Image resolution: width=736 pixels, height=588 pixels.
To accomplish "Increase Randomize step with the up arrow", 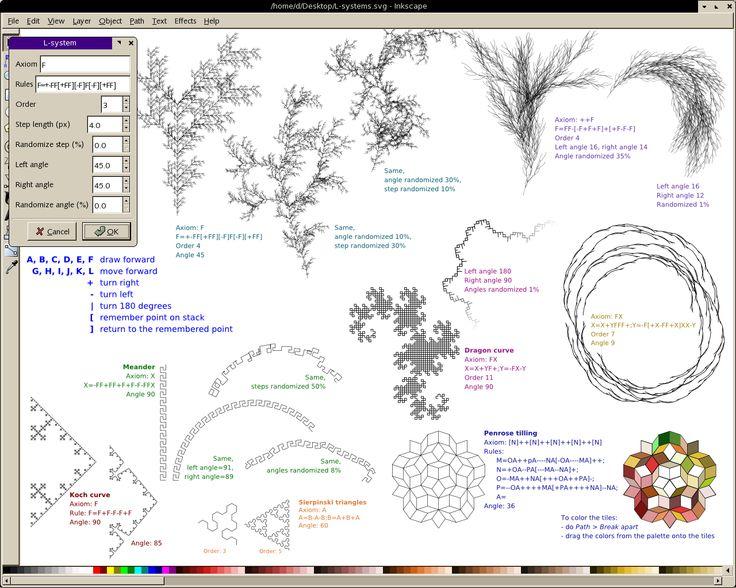I will click(125, 141).
